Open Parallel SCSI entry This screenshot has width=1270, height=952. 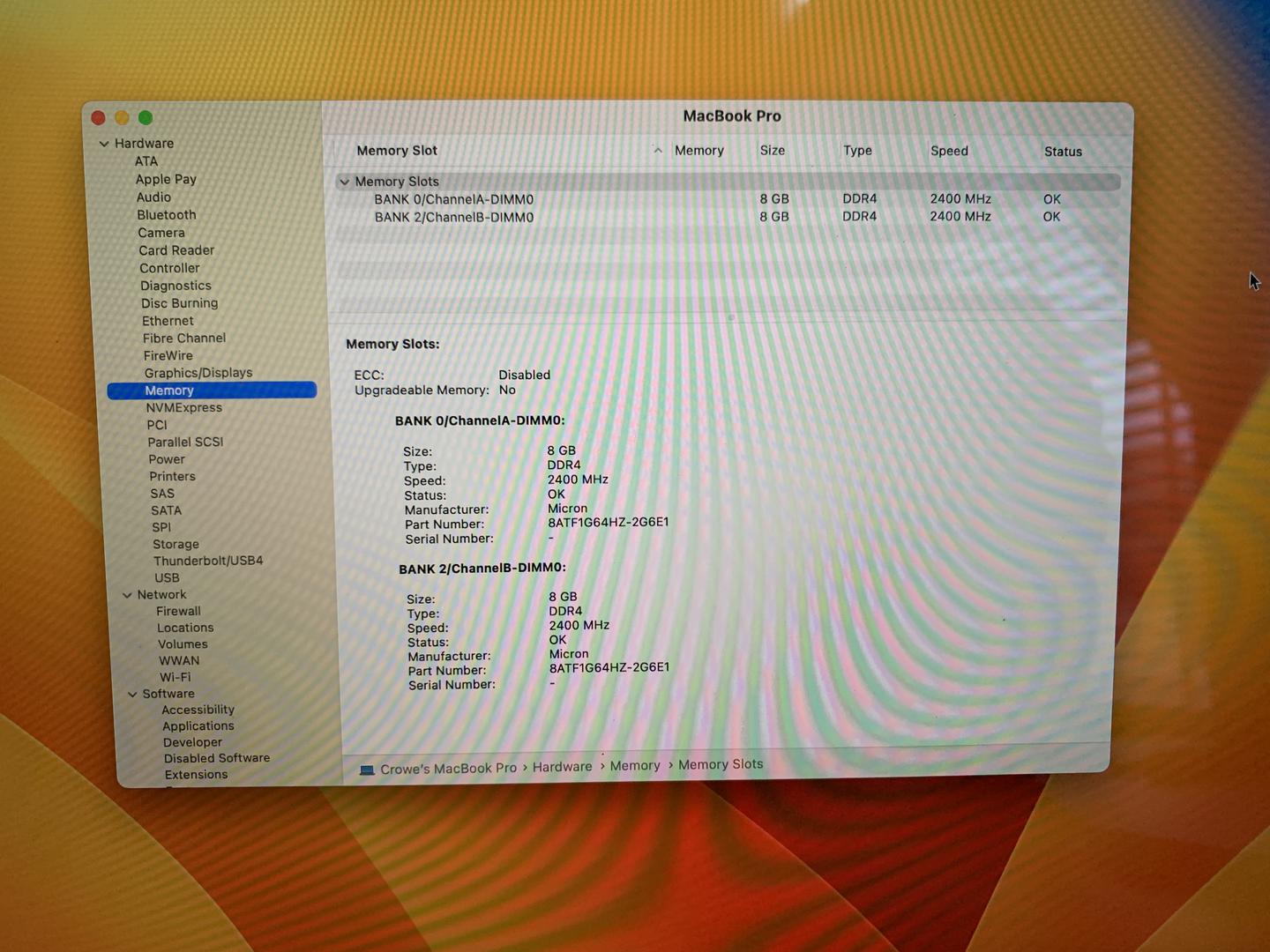tap(185, 442)
